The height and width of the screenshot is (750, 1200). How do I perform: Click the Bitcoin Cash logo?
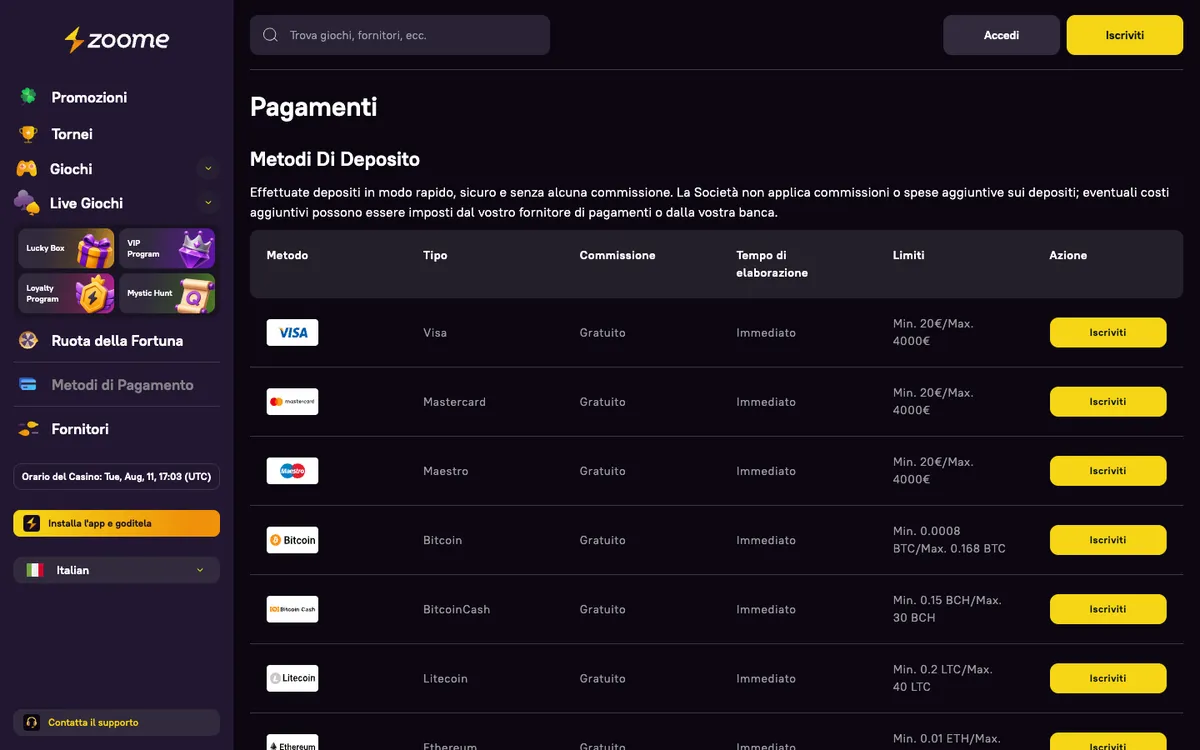point(292,609)
